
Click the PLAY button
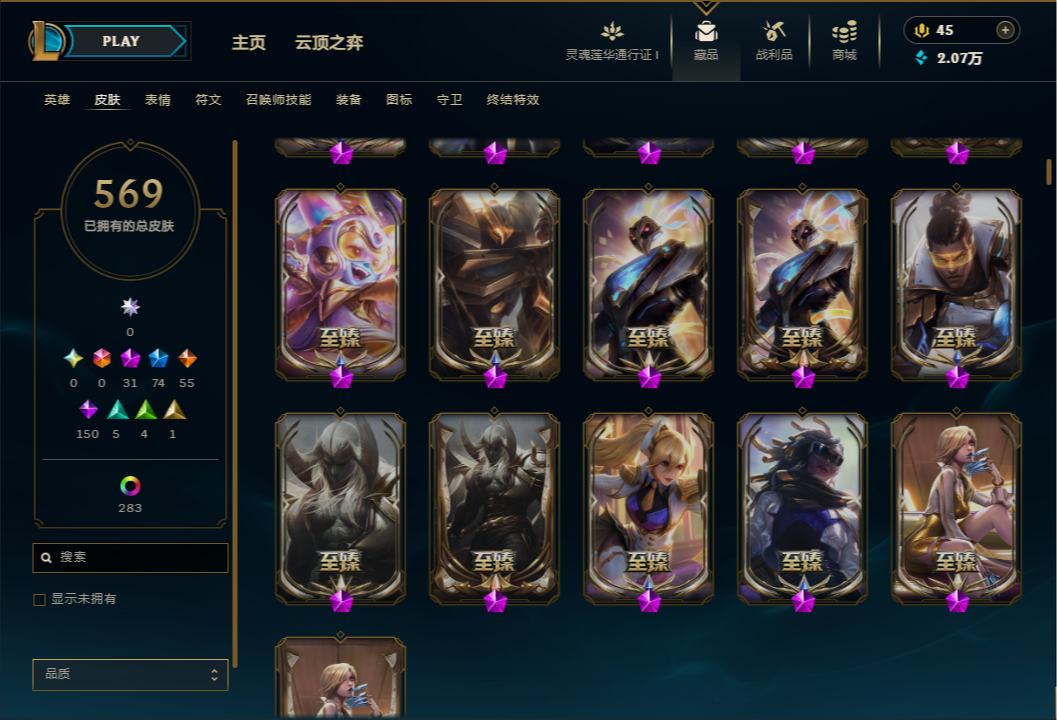click(x=121, y=41)
